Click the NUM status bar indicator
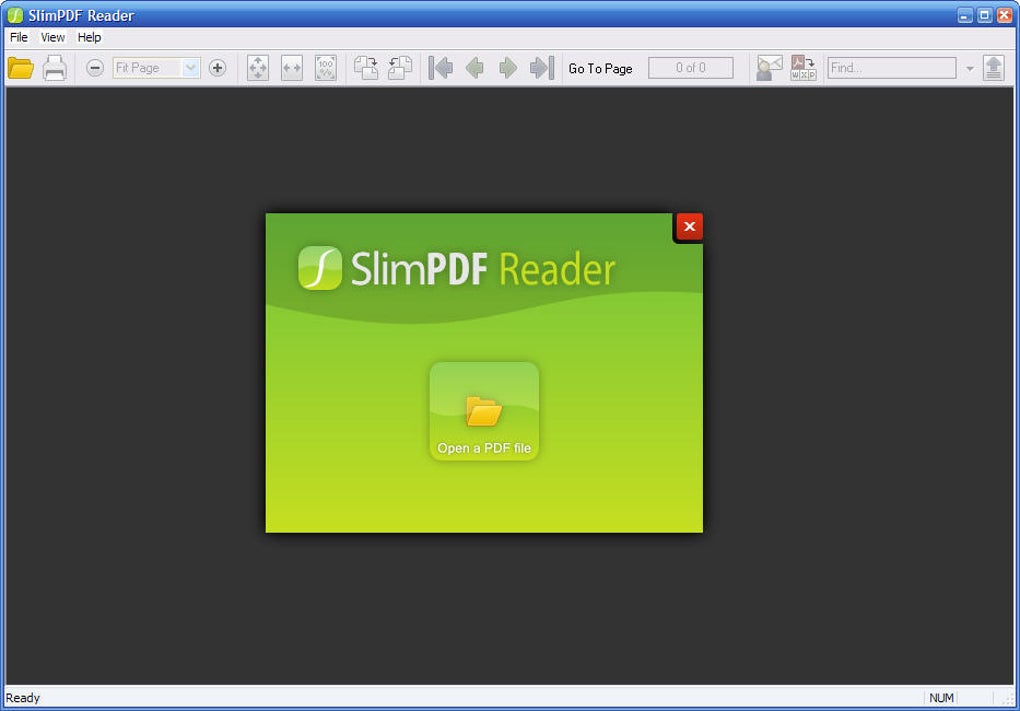This screenshot has width=1020, height=711. pos(941,698)
